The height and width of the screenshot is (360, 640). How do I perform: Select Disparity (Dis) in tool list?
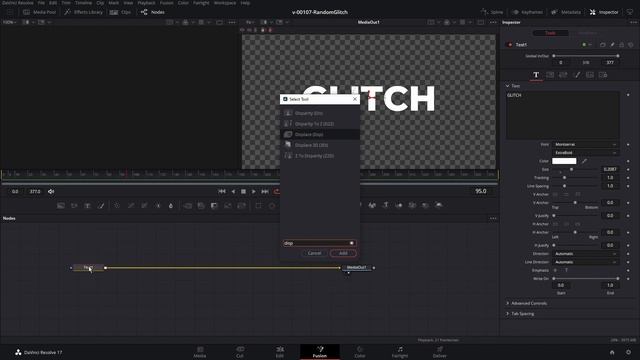(x=320, y=113)
